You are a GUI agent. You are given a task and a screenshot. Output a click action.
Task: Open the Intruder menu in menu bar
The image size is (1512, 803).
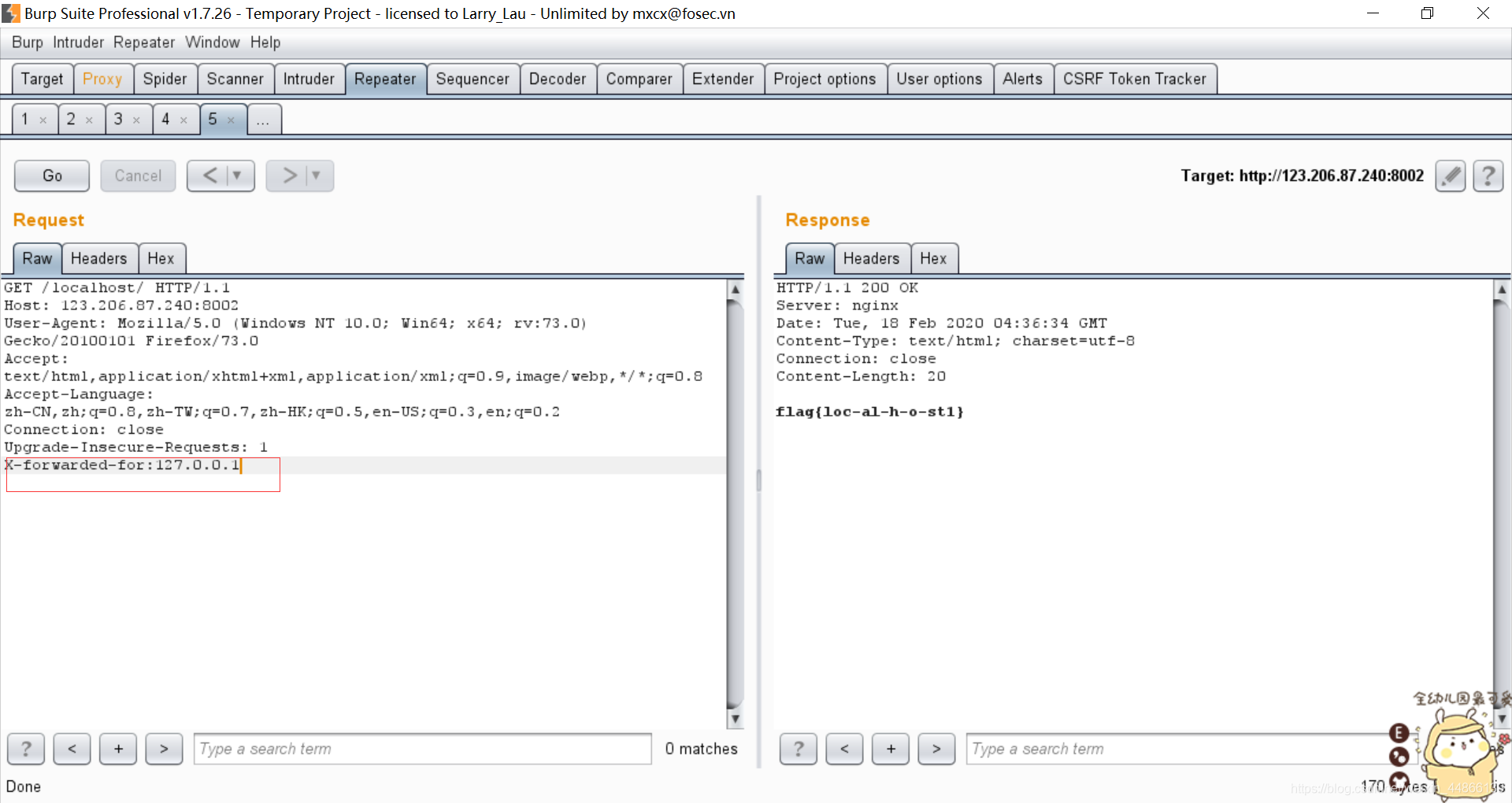[x=79, y=43]
